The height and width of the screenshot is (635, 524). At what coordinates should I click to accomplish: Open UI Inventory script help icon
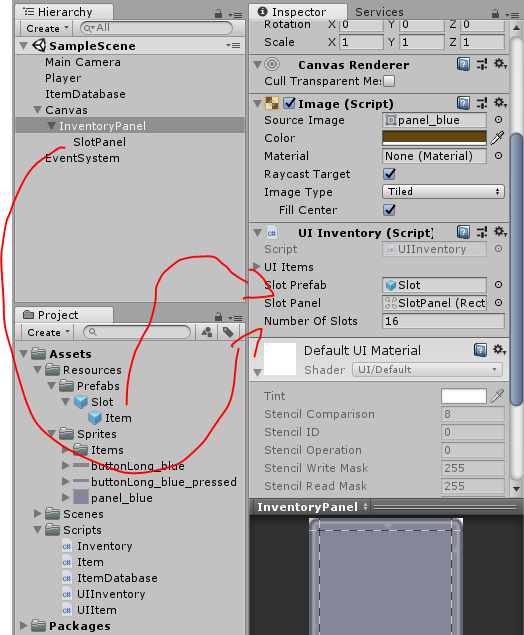(x=464, y=232)
